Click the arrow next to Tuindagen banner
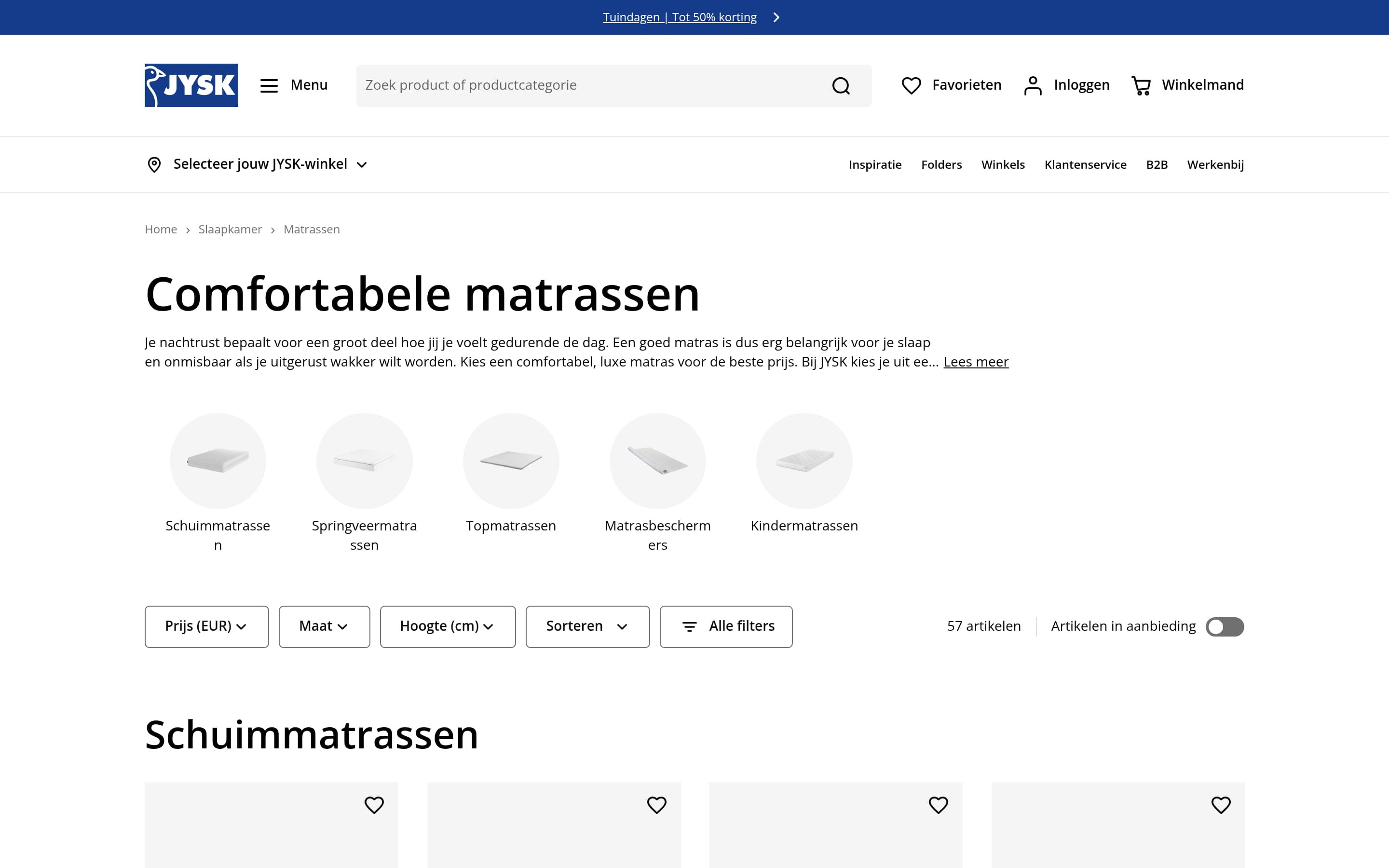Viewport: 1389px width, 868px height. (776, 17)
